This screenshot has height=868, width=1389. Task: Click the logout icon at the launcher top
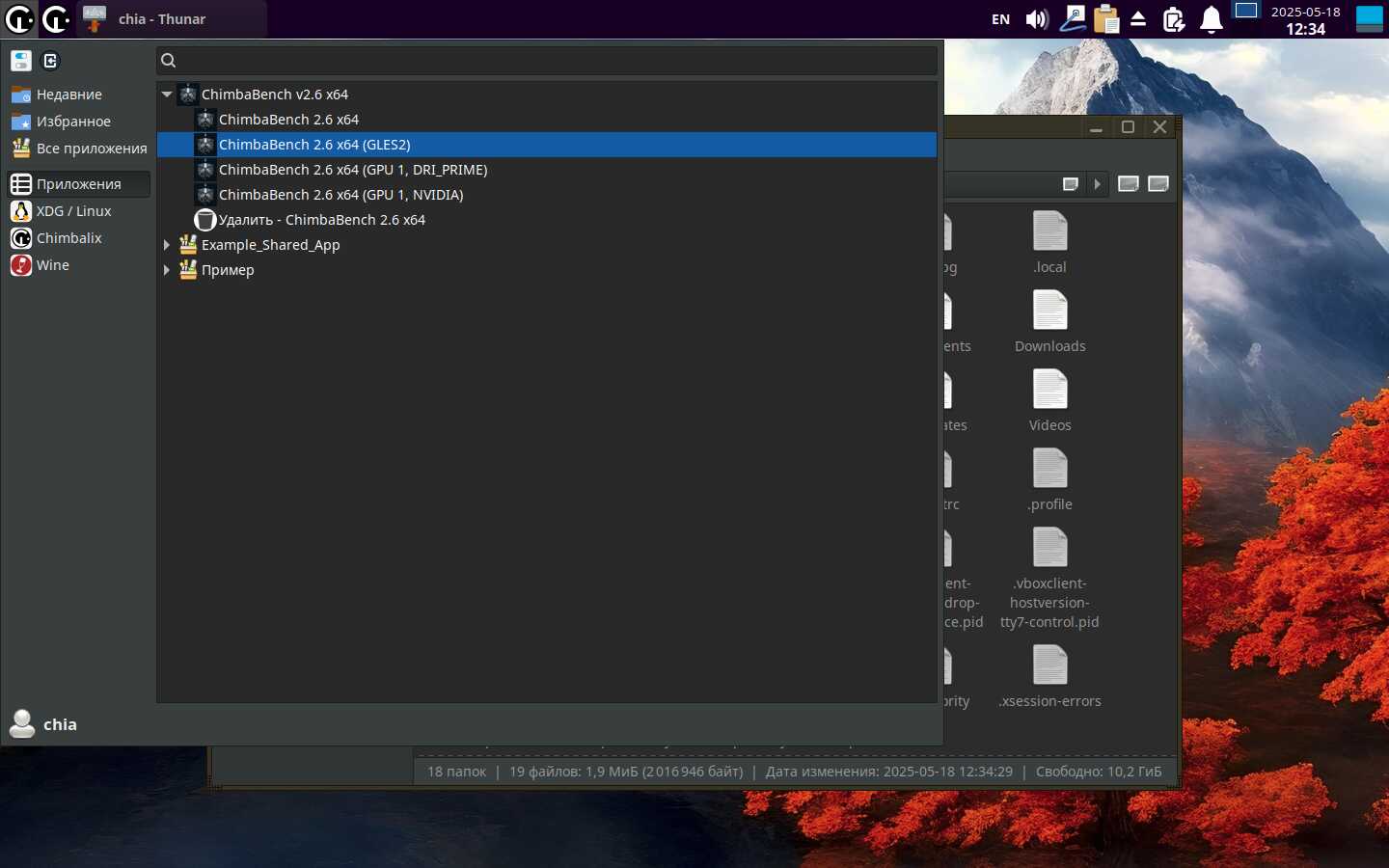(51, 61)
